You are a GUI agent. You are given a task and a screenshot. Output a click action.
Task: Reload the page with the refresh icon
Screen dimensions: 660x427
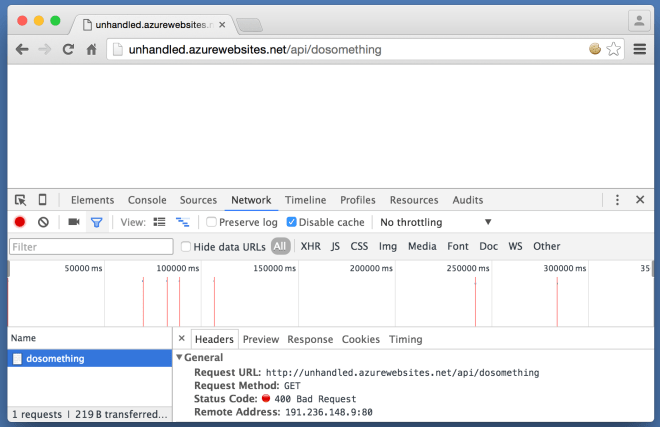click(68, 50)
